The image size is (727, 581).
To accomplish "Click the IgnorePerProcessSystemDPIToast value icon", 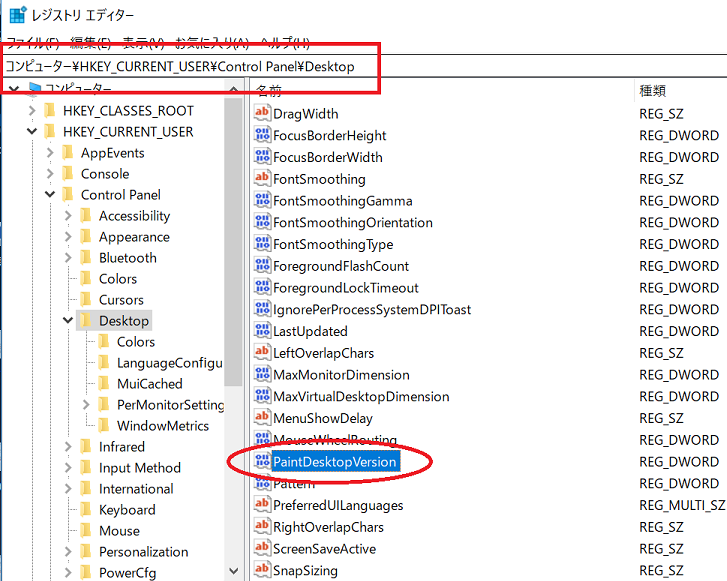I will (262, 309).
